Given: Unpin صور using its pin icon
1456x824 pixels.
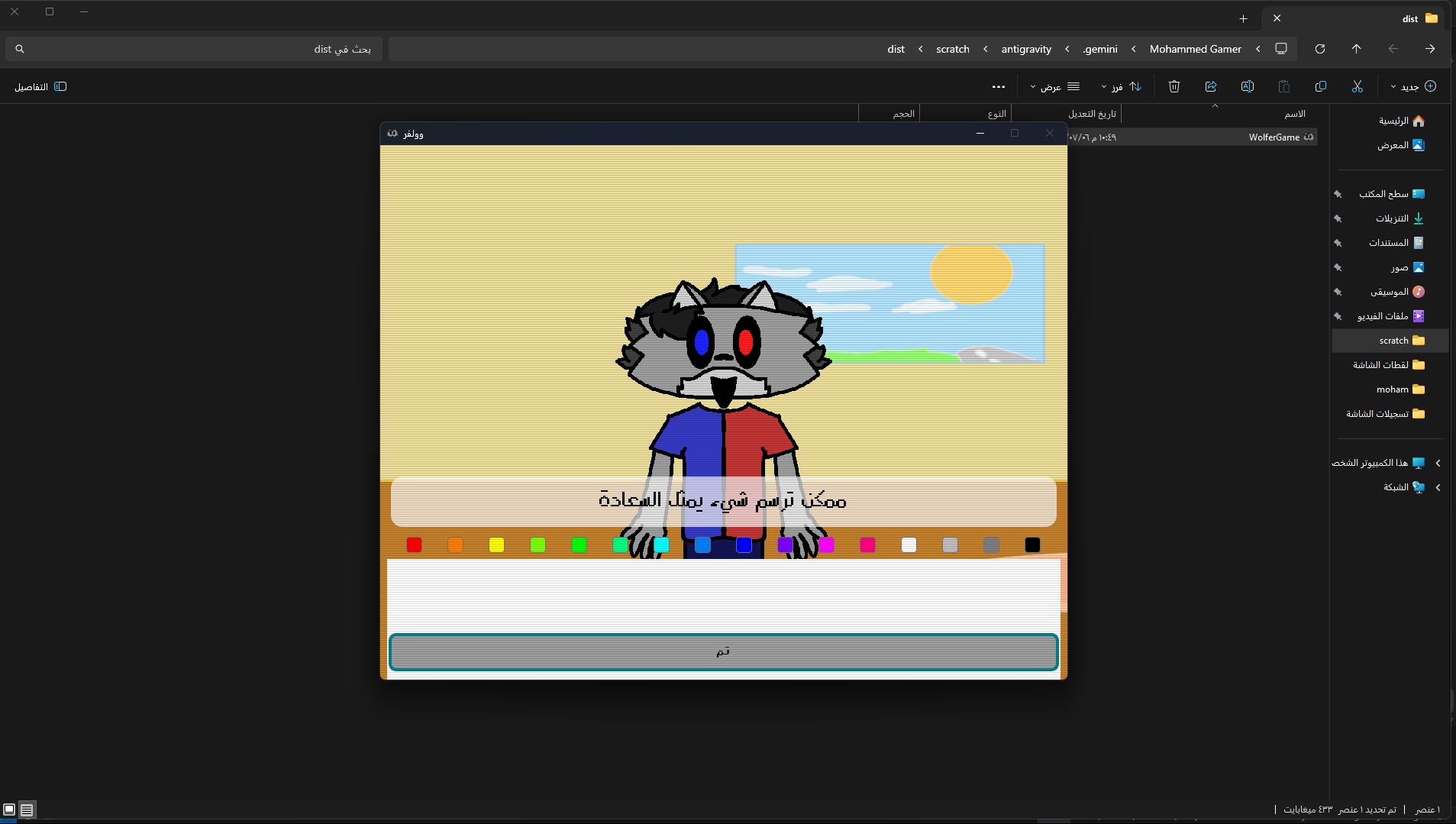Looking at the screenshot, I should click(1338, 267).
